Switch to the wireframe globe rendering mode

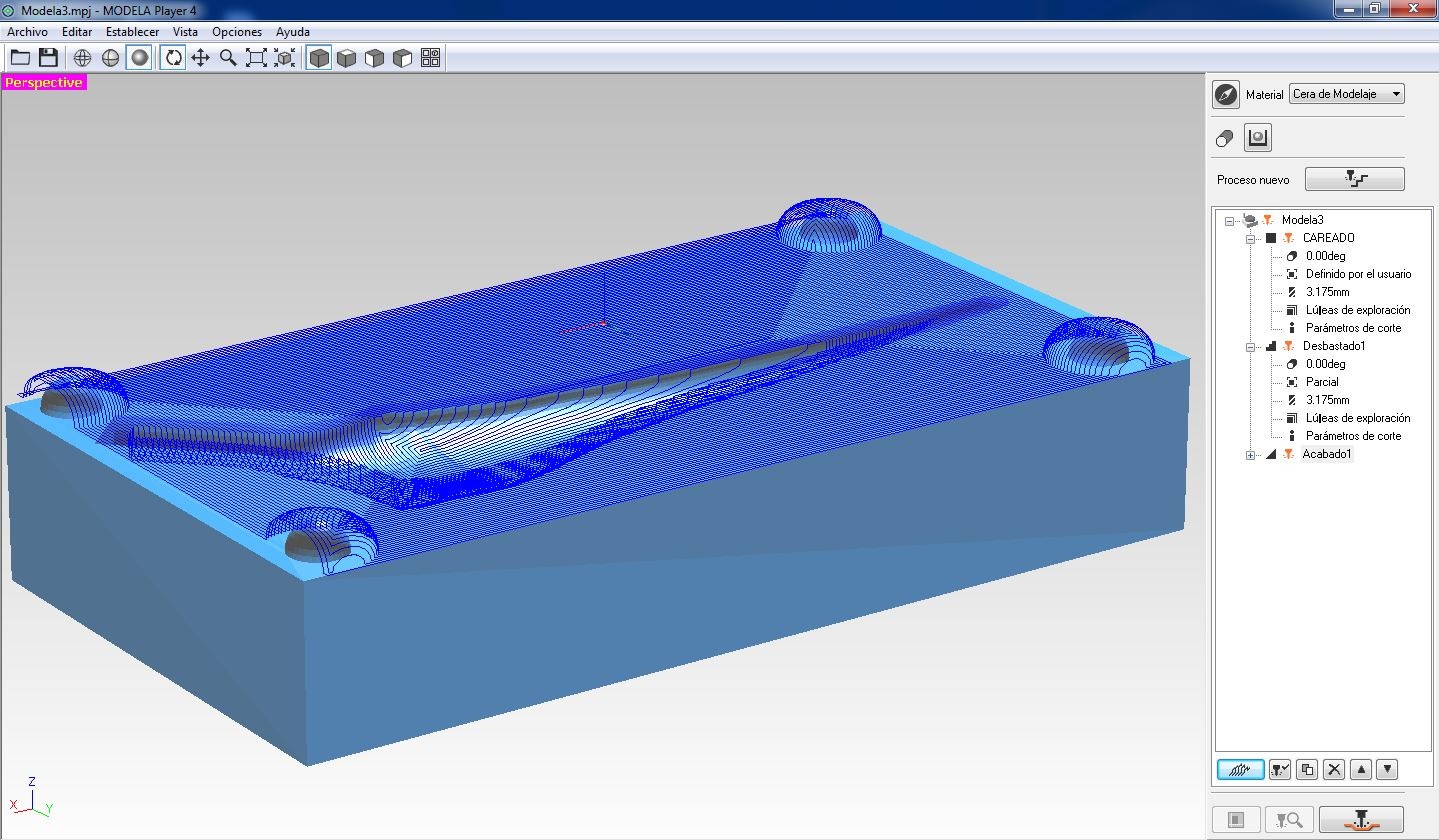pyautogui.click(x=83, y=58)
